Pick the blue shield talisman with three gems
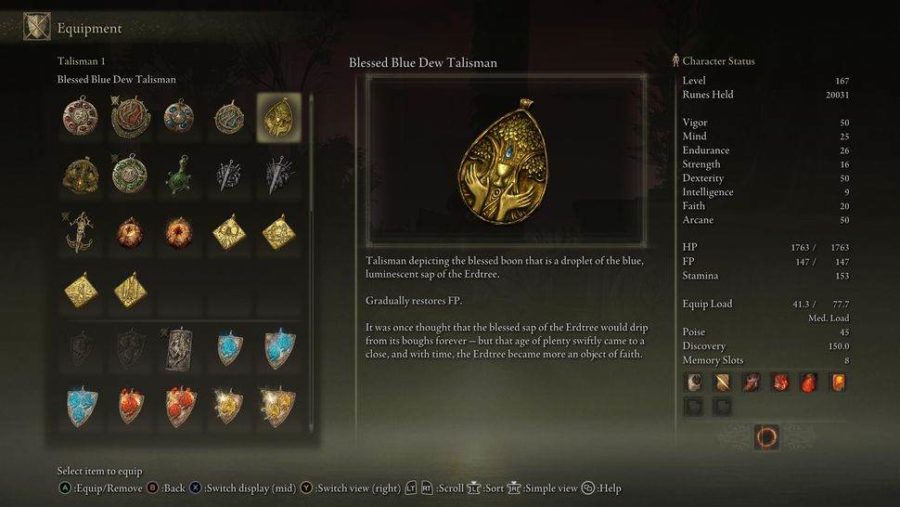 82,406
